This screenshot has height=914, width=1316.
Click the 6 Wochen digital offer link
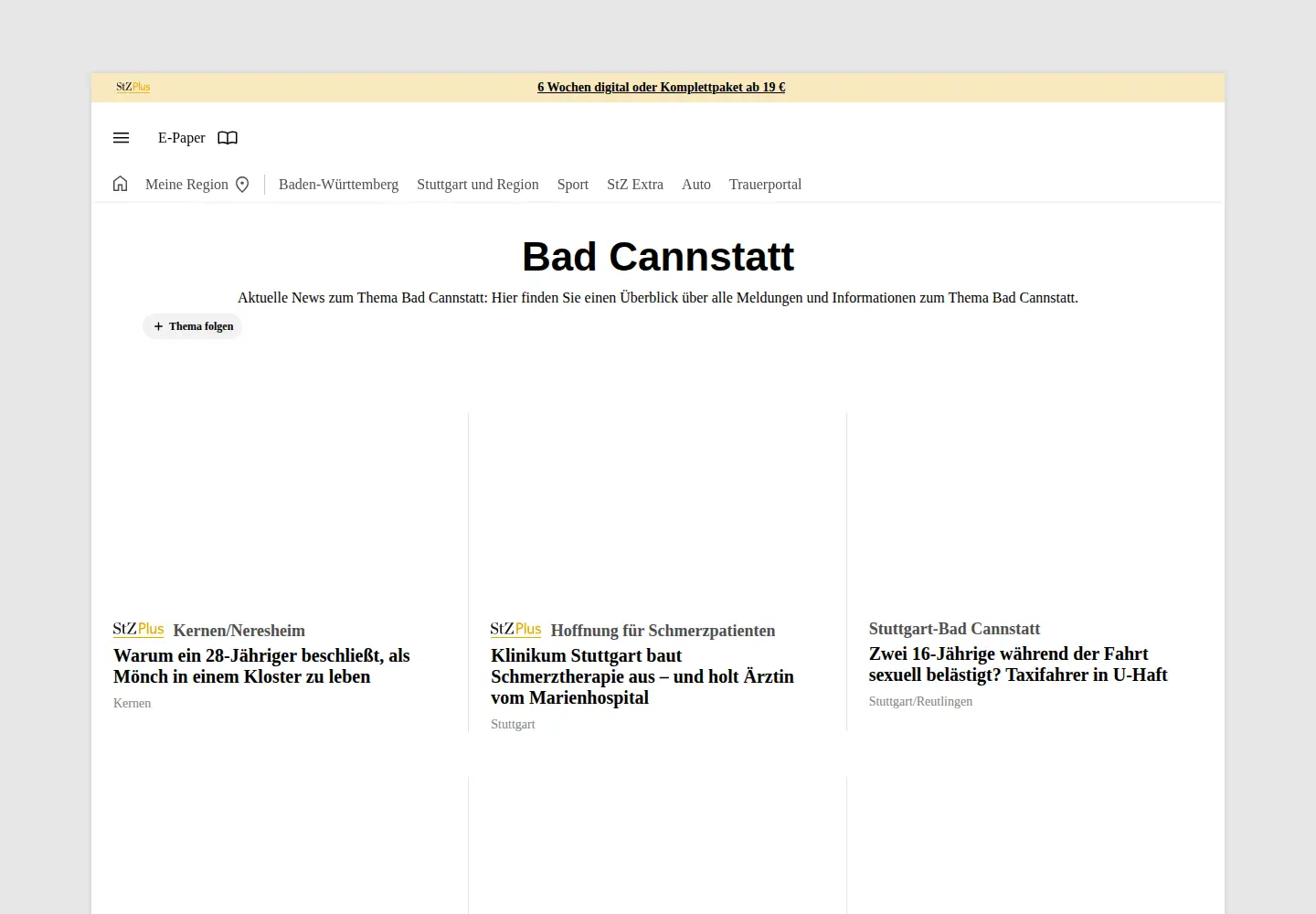pyautogui.click(x=662, y=88)
